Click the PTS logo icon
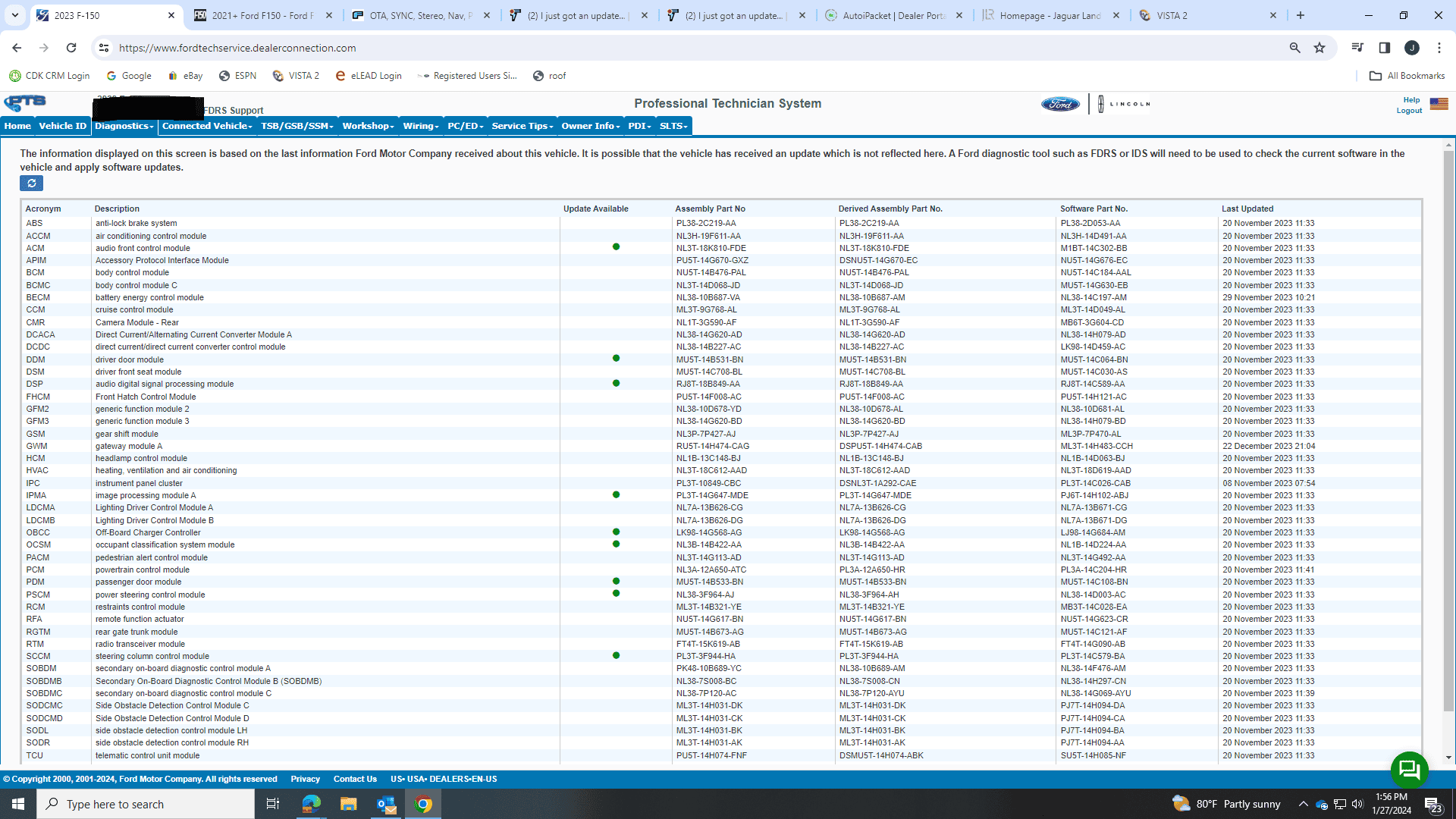This screenshot has height=819, width=1456. (25, 102)
